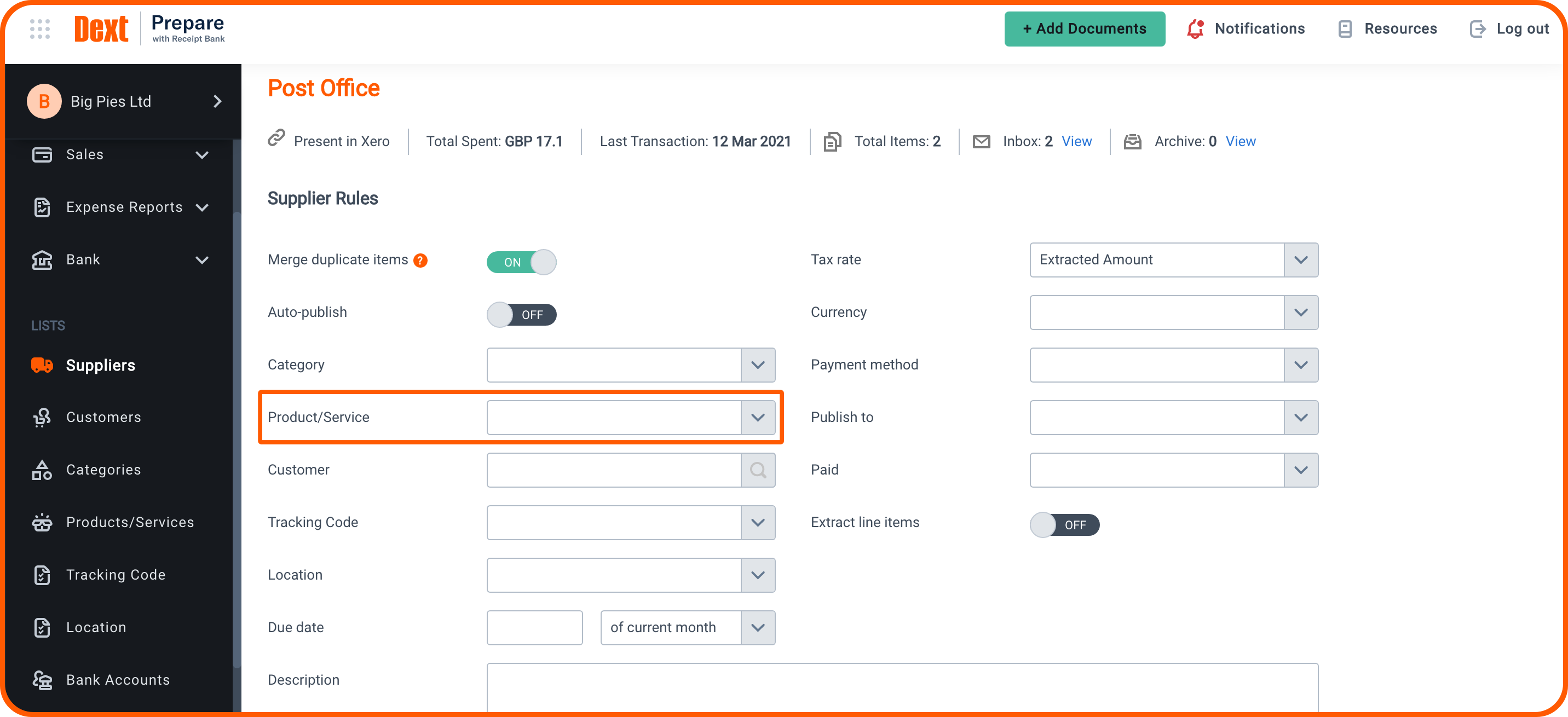The width and height of the screenshot is (1568, 717).
Task: Enable the Auto-publish toggle
Action: 521,315
